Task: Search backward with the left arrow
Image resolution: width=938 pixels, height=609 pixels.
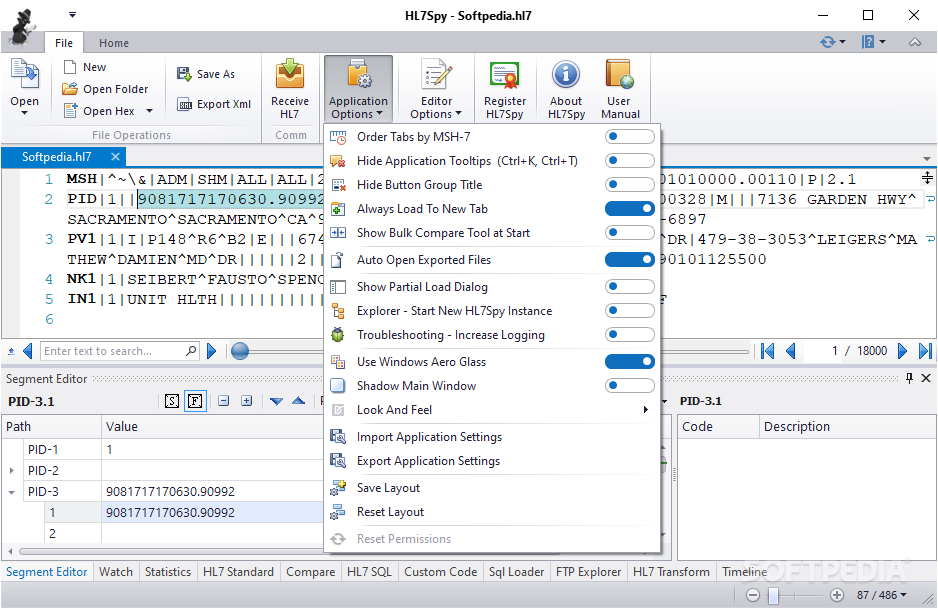Action: point(28,351)
